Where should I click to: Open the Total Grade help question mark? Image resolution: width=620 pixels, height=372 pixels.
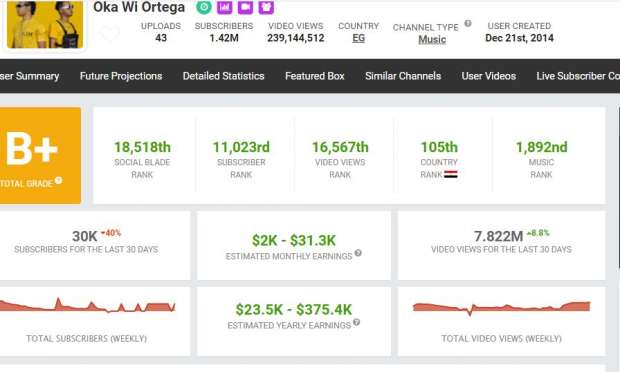[59, 180]
